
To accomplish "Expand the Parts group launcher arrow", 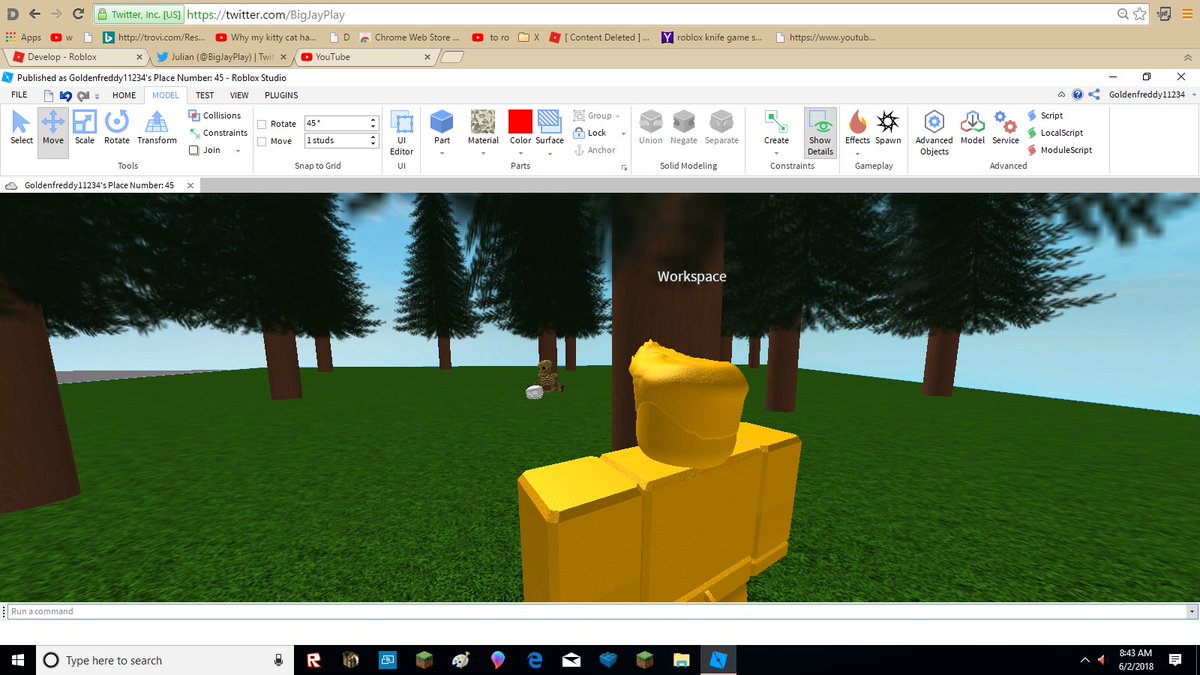I will [x=624, y=168].
